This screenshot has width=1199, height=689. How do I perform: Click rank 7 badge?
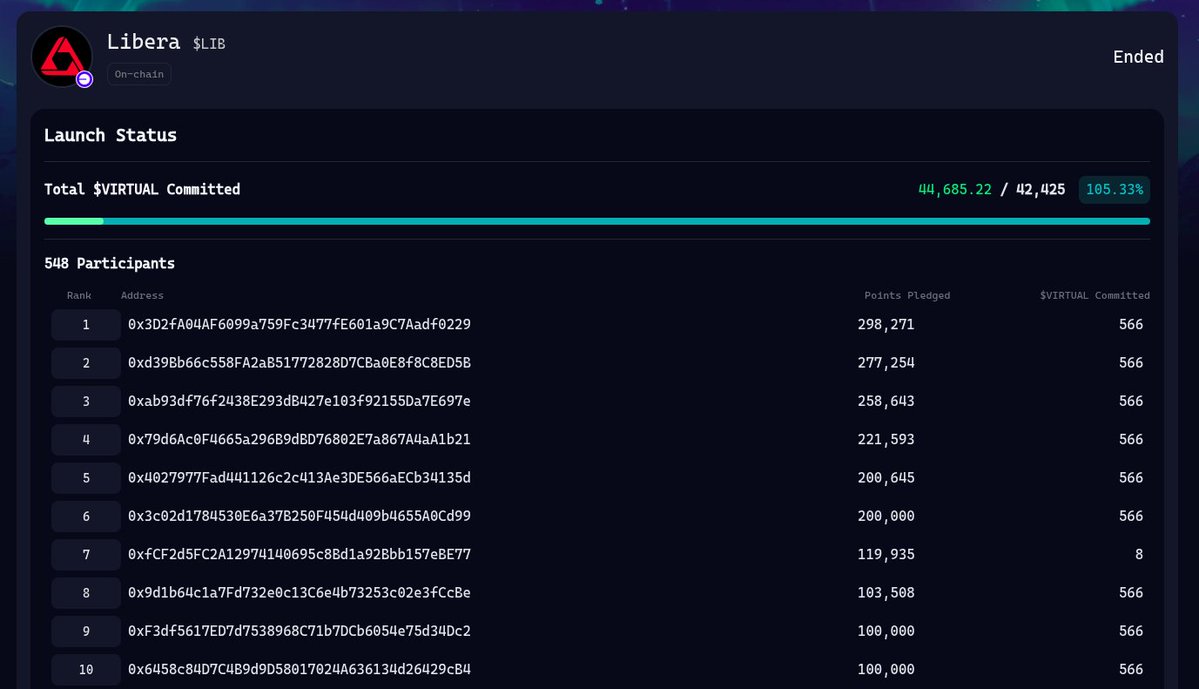point(86,554)
